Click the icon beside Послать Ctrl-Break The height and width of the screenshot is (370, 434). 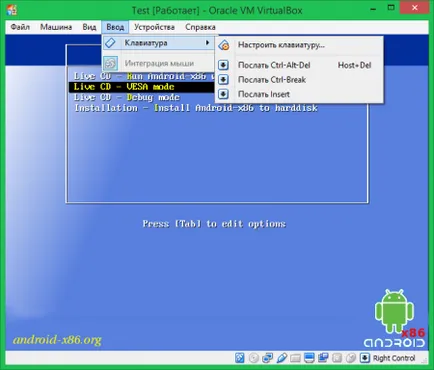coord(223,79)
